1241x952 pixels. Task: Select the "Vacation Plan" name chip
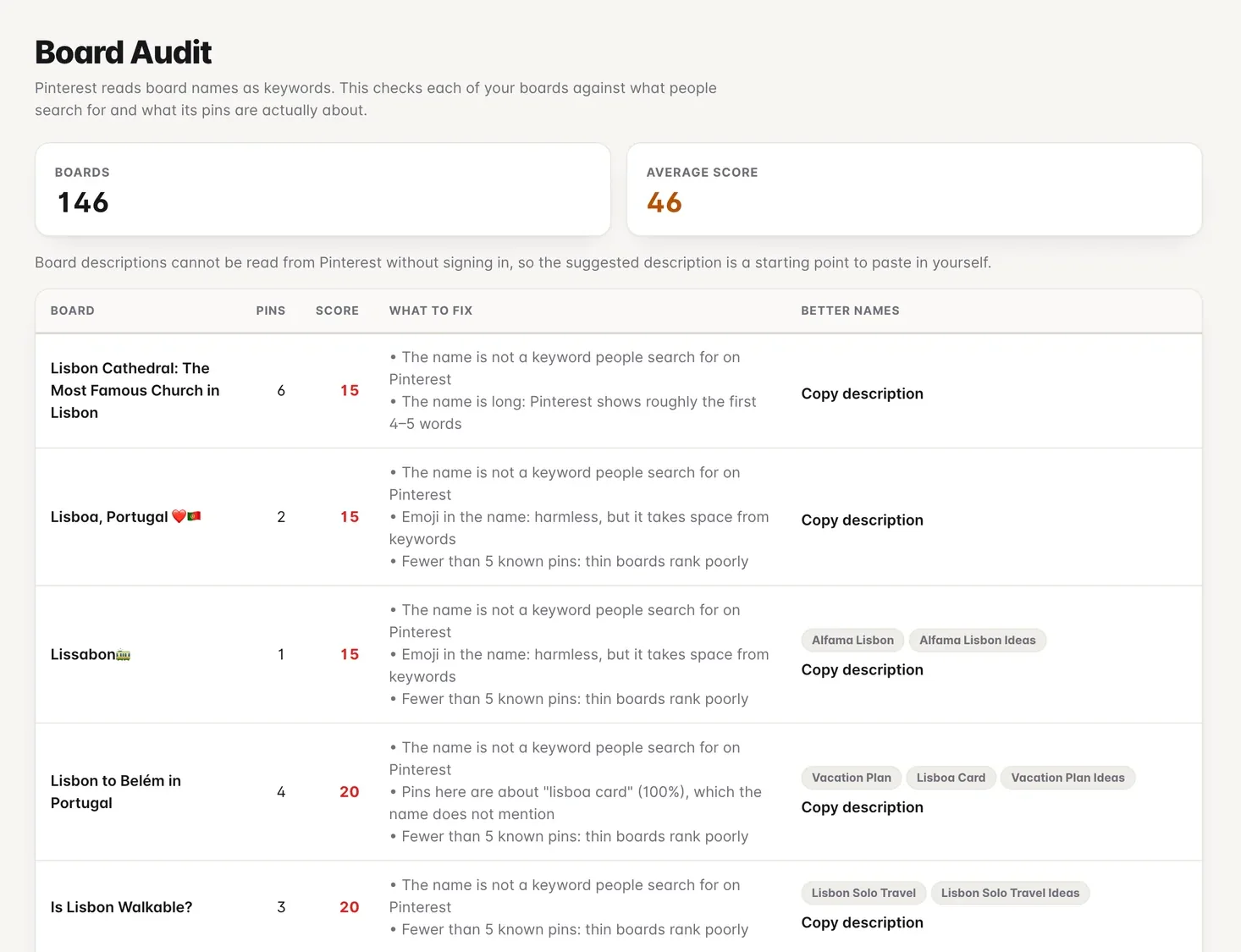[852, 778]
